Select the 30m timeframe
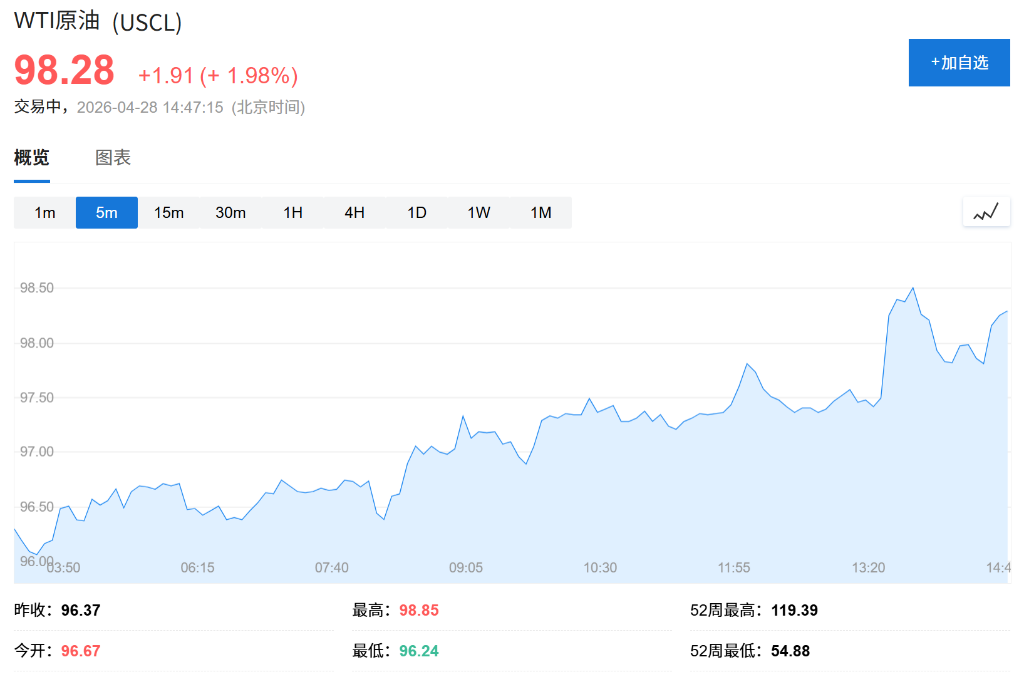Screen dimensions: 1024x690 pos(230,212)
